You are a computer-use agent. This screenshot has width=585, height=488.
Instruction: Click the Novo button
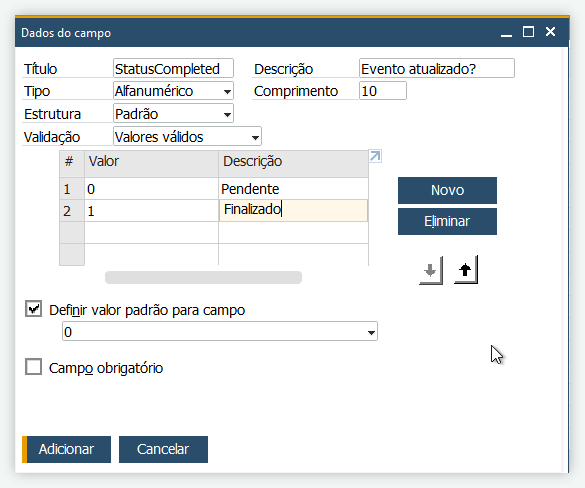point(447,190)
